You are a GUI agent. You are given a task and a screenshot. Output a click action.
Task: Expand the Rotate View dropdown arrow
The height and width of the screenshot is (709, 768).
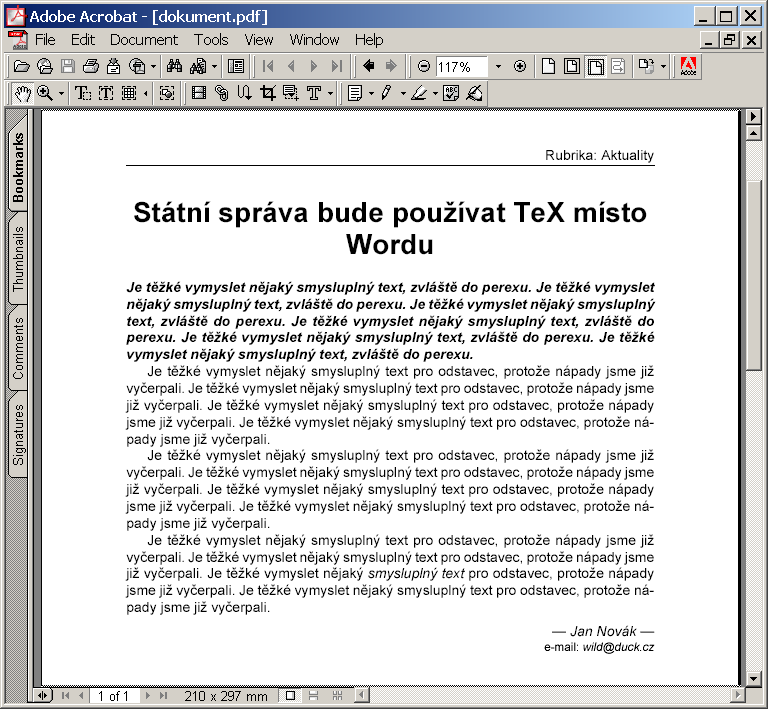pyautogui.click(x=663, y=66)
